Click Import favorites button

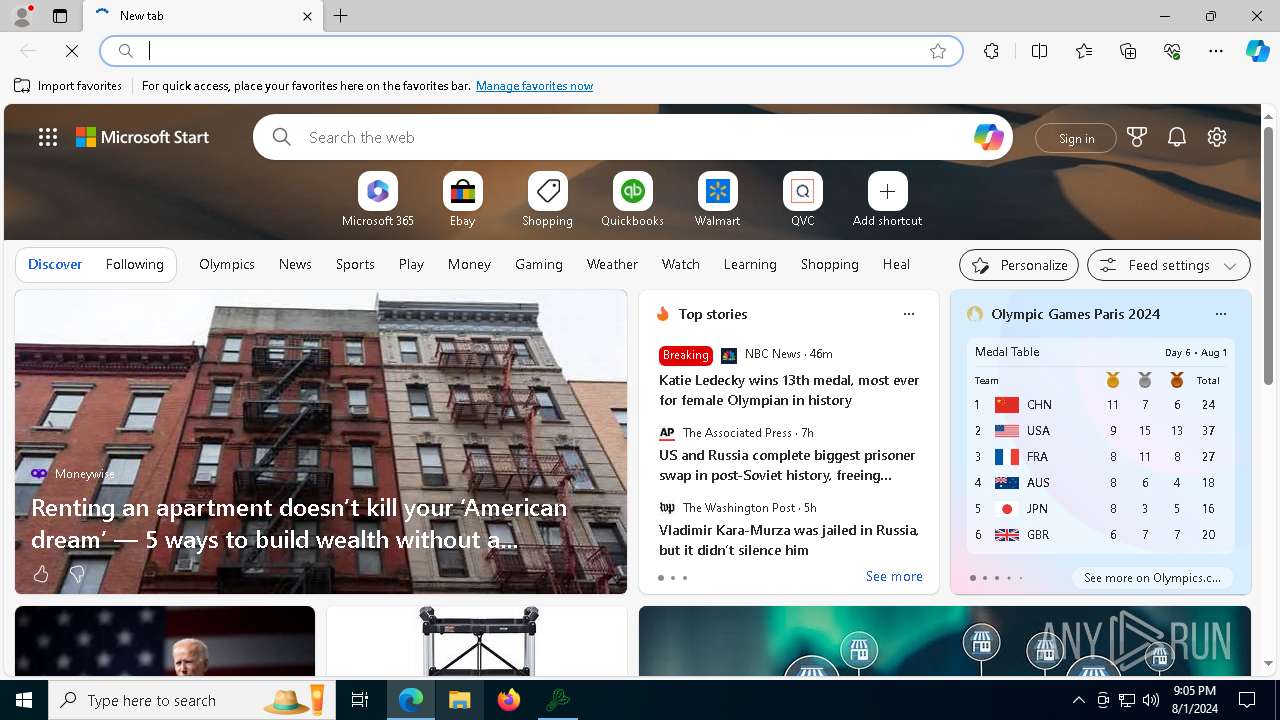tap(68, 86)
